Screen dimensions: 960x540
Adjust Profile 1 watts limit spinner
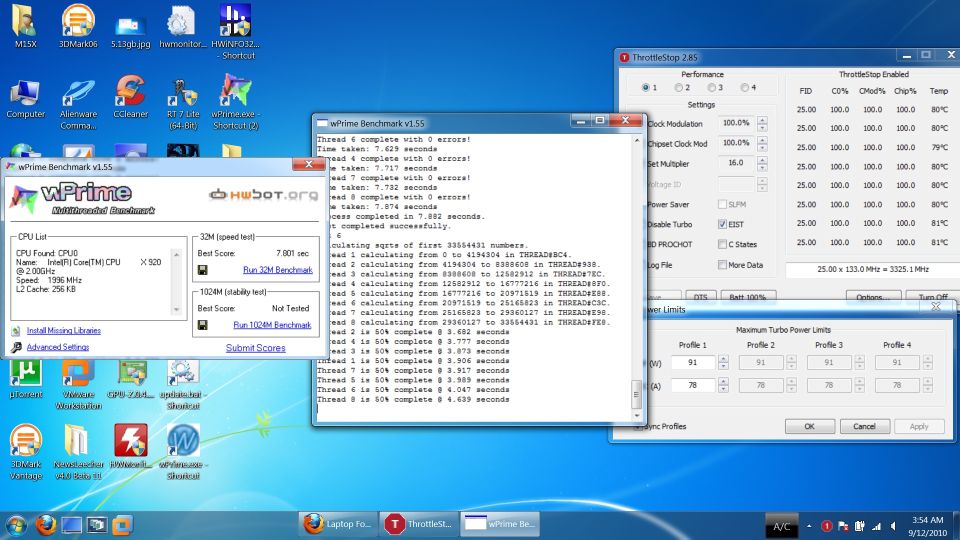point(723,362)
